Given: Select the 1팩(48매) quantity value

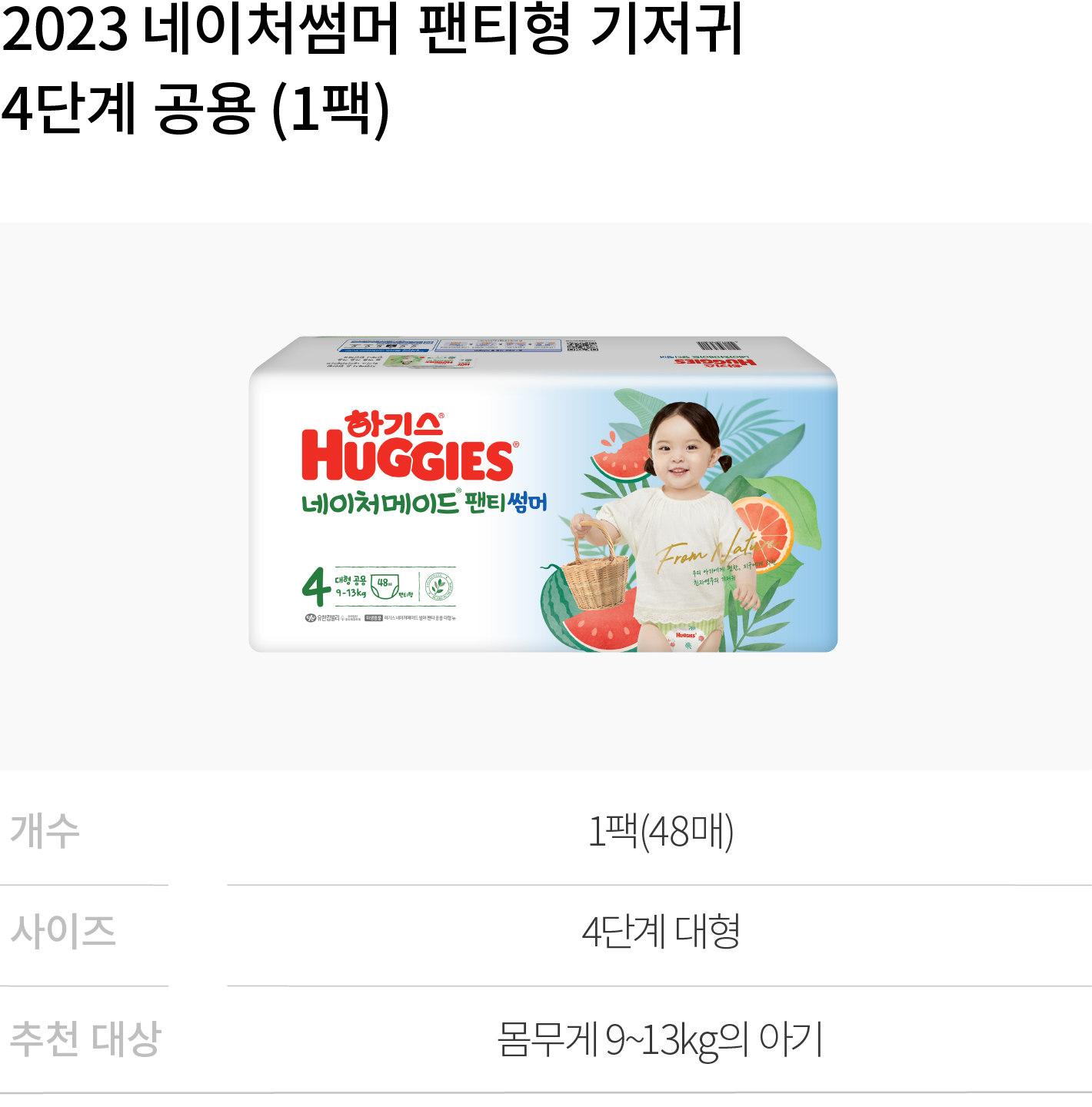Looking at the screenshot, I should [x=661, y=831].
